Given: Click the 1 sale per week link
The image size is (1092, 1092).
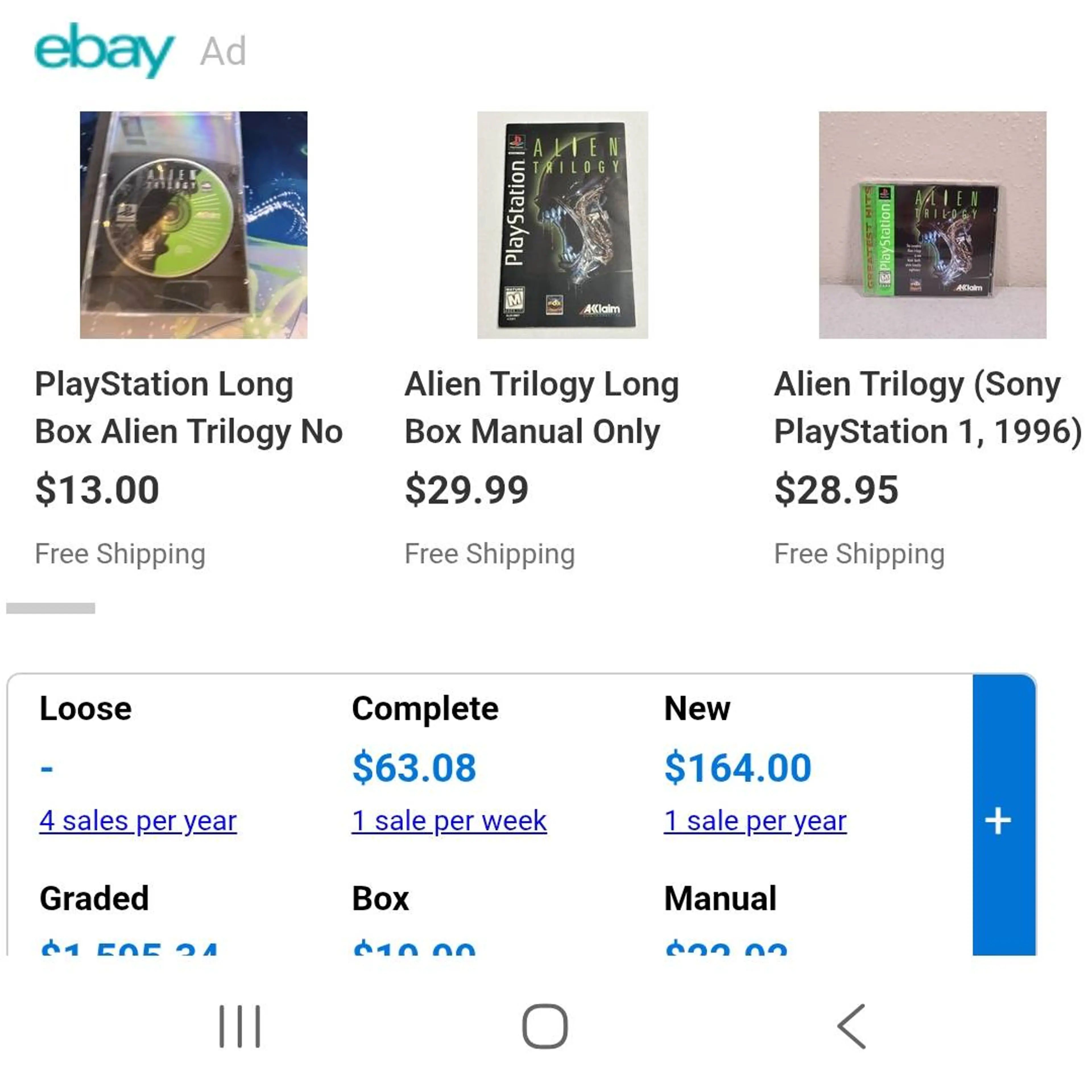Looking at the screenshot, I should (x=449, y=821).
